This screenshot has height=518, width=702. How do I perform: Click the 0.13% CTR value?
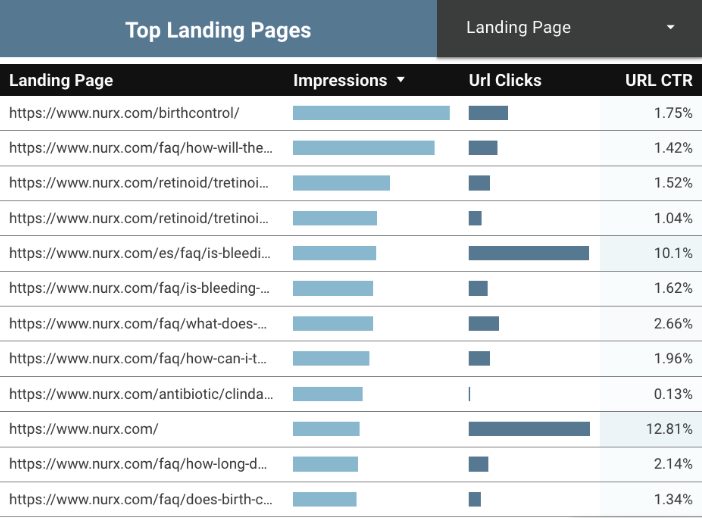coord(673,394)
